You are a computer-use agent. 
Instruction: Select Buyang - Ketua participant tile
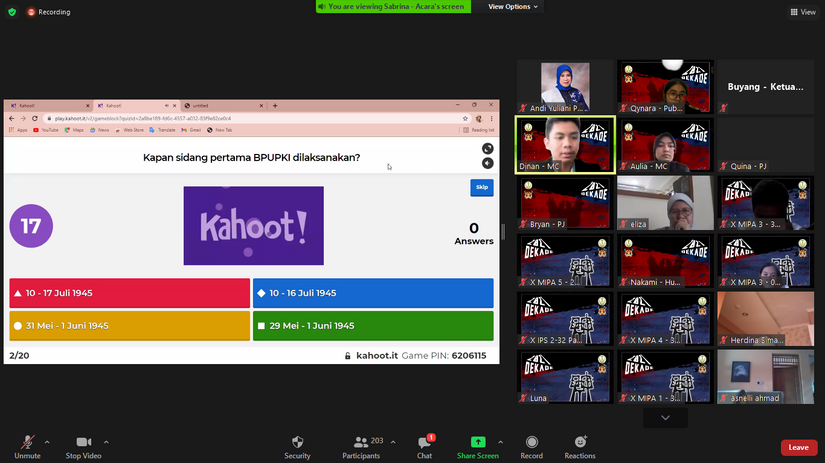tap(765, 87)
